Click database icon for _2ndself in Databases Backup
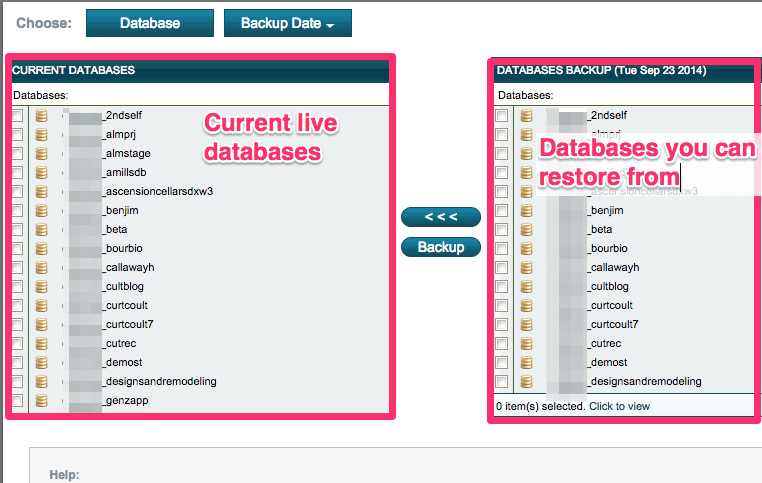The image size is (762, 483). (x=526, y=116)
